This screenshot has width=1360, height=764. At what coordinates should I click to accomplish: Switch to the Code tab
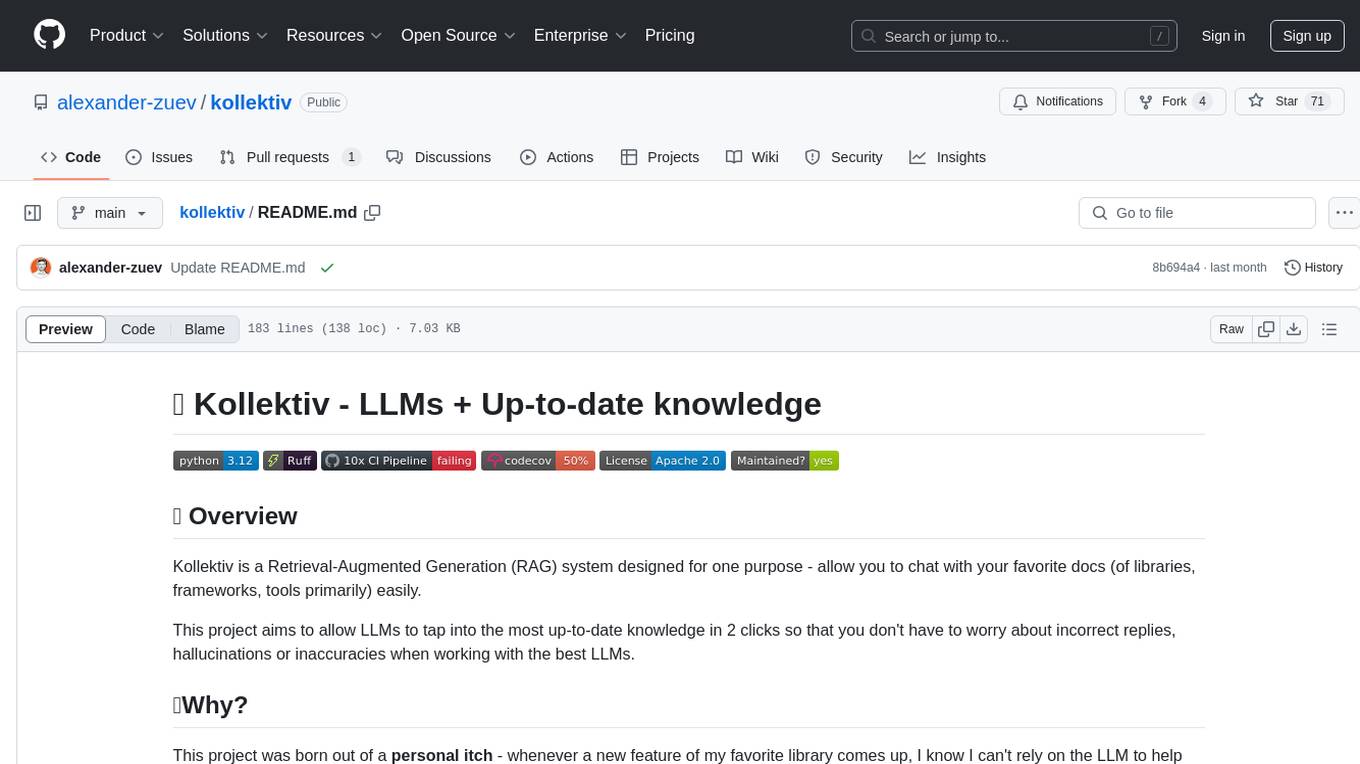pos(71,157)
